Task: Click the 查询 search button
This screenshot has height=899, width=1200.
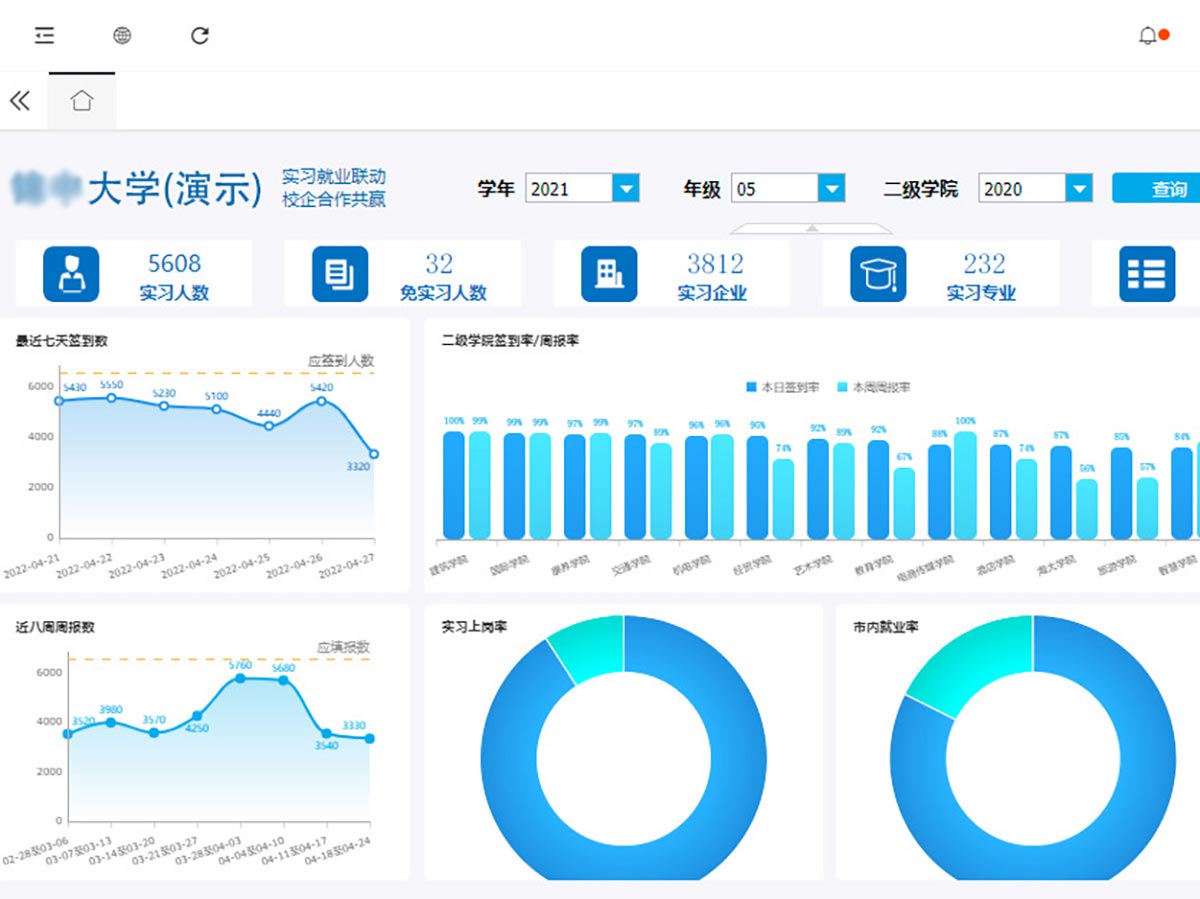Action: tap(1160, 188)
